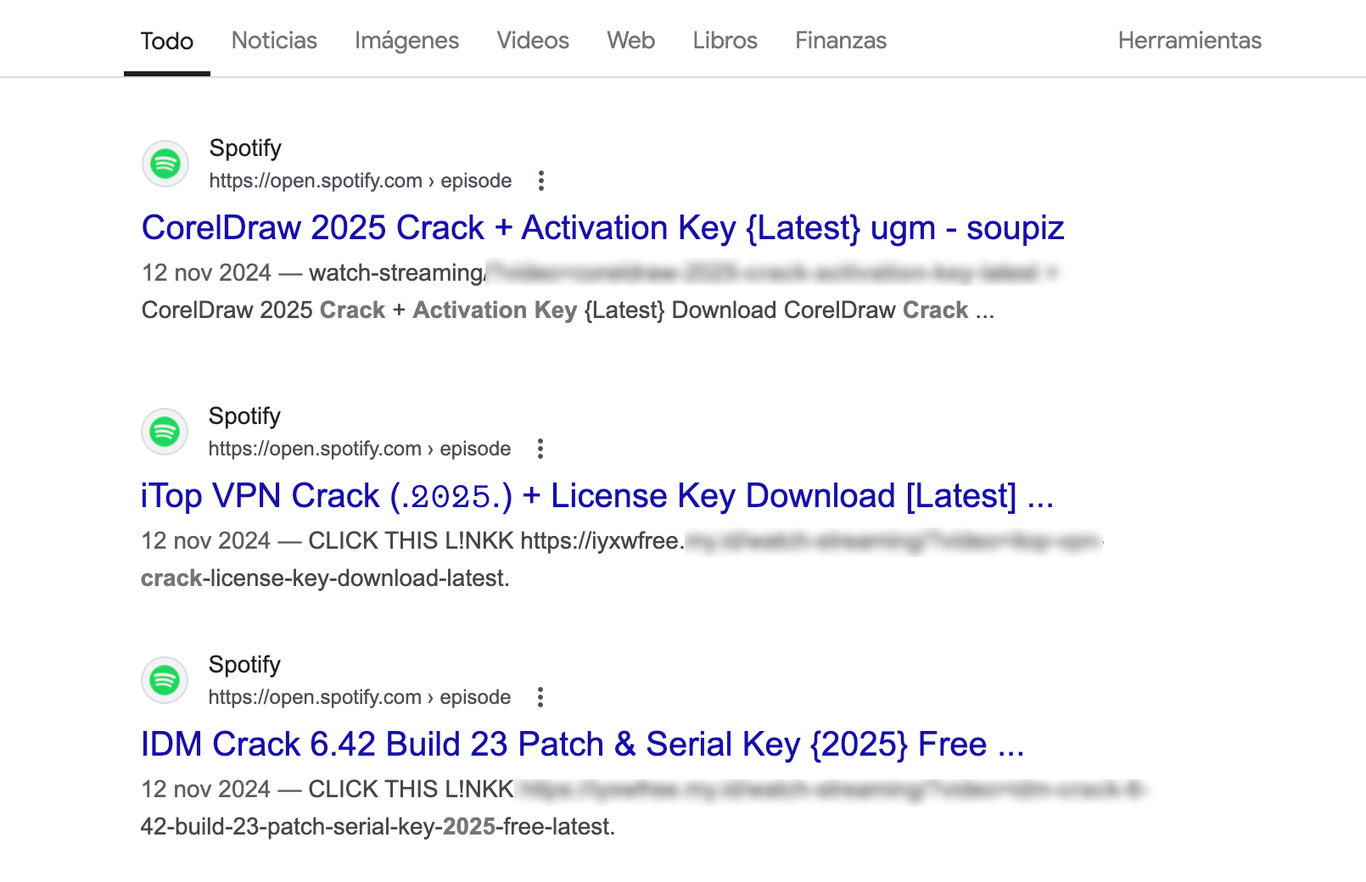Click Spotify favicon of IDM Crack result
This screenshot has width=1366, height=882.
coord(165,681)
